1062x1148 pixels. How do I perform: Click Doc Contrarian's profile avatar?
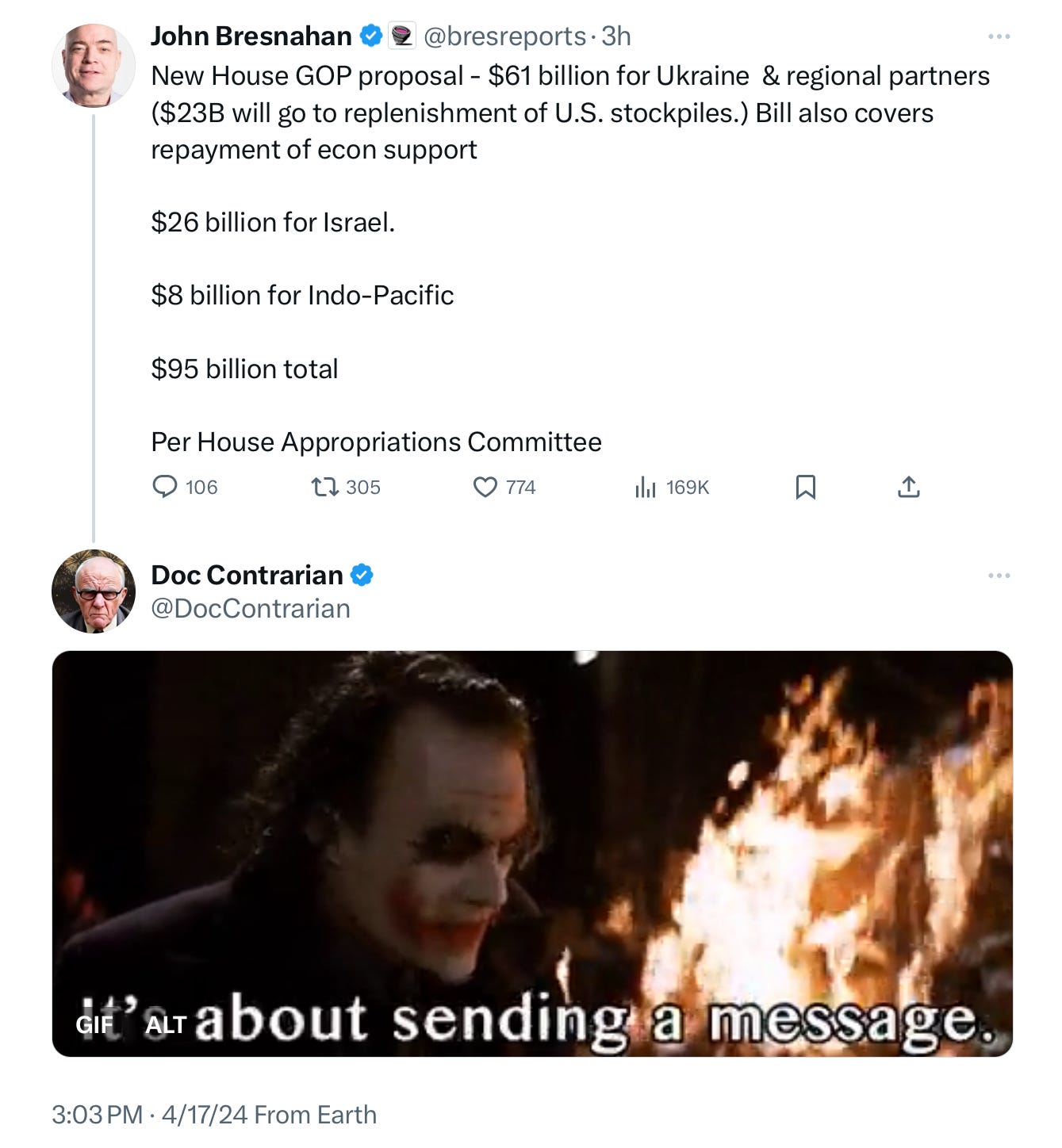tap(94, 591)
